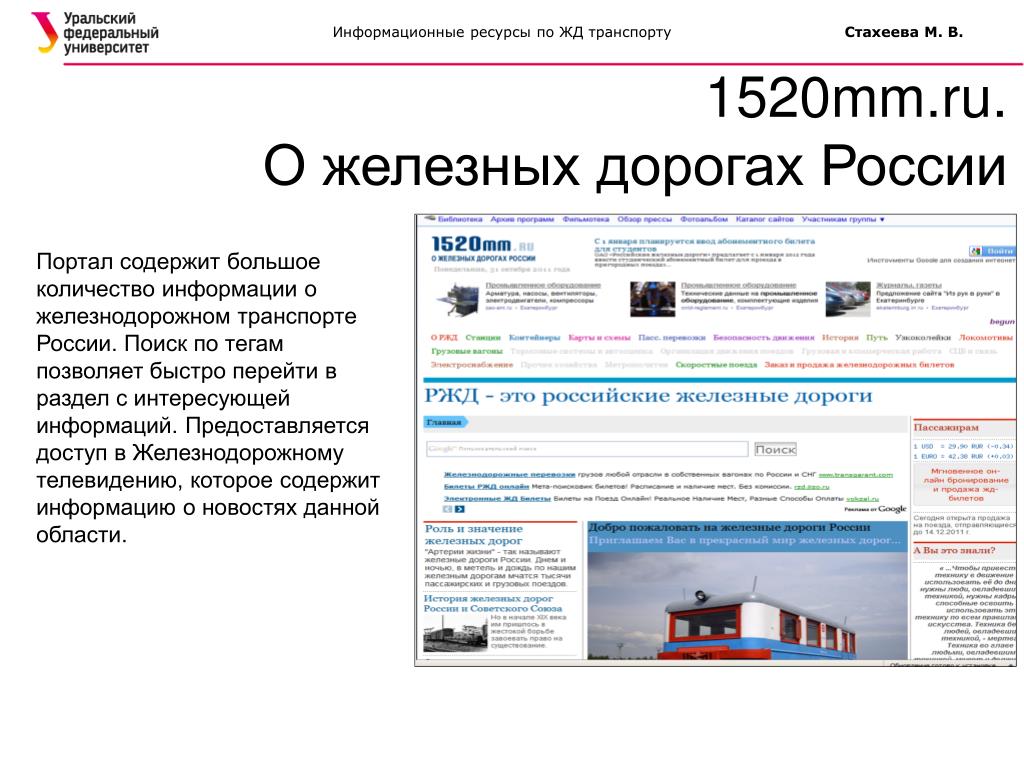Click the Войти login button
The height and width of the screenshot is (768, 1024).
coord(999,251)
